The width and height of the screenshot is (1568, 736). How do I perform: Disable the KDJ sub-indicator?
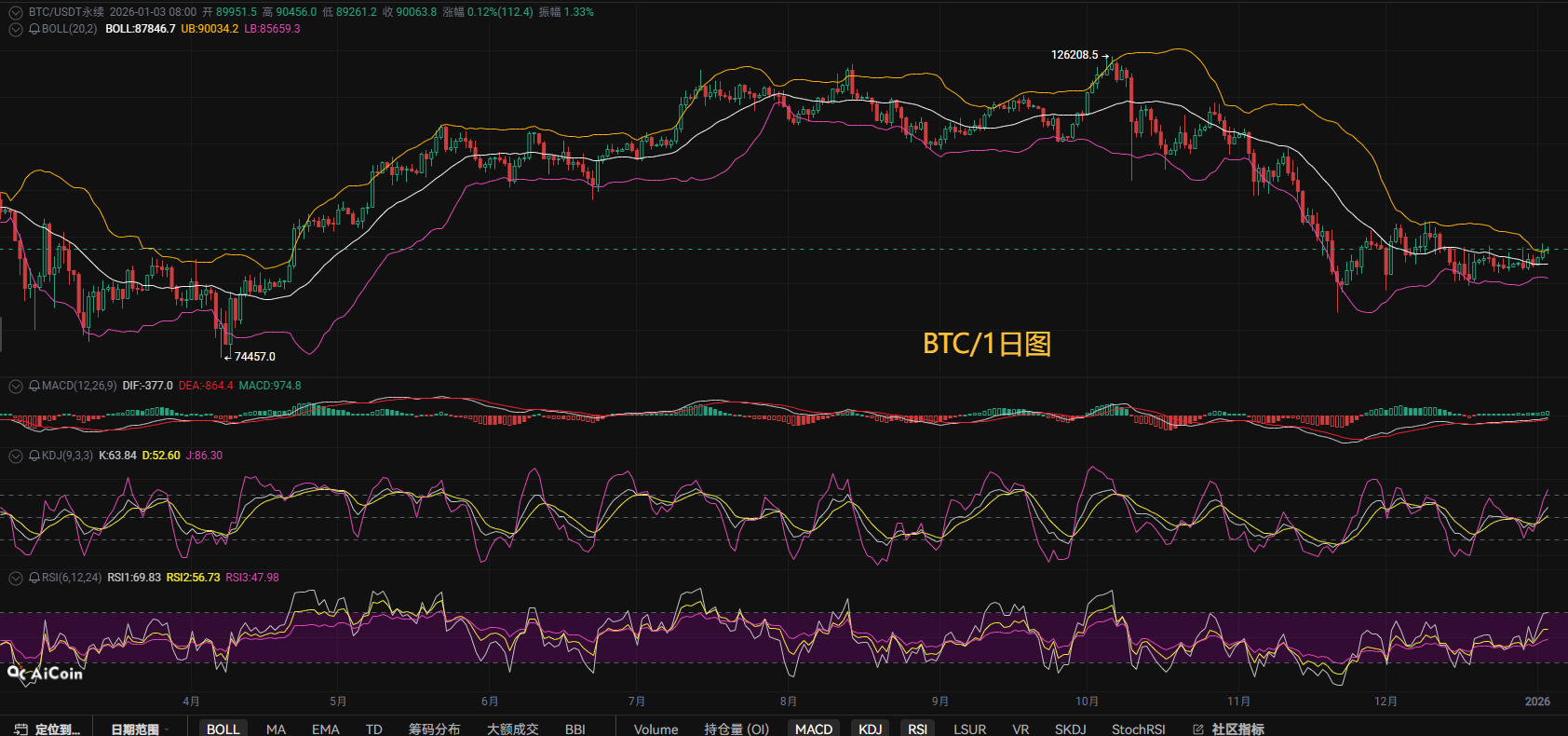click(870, 729)
